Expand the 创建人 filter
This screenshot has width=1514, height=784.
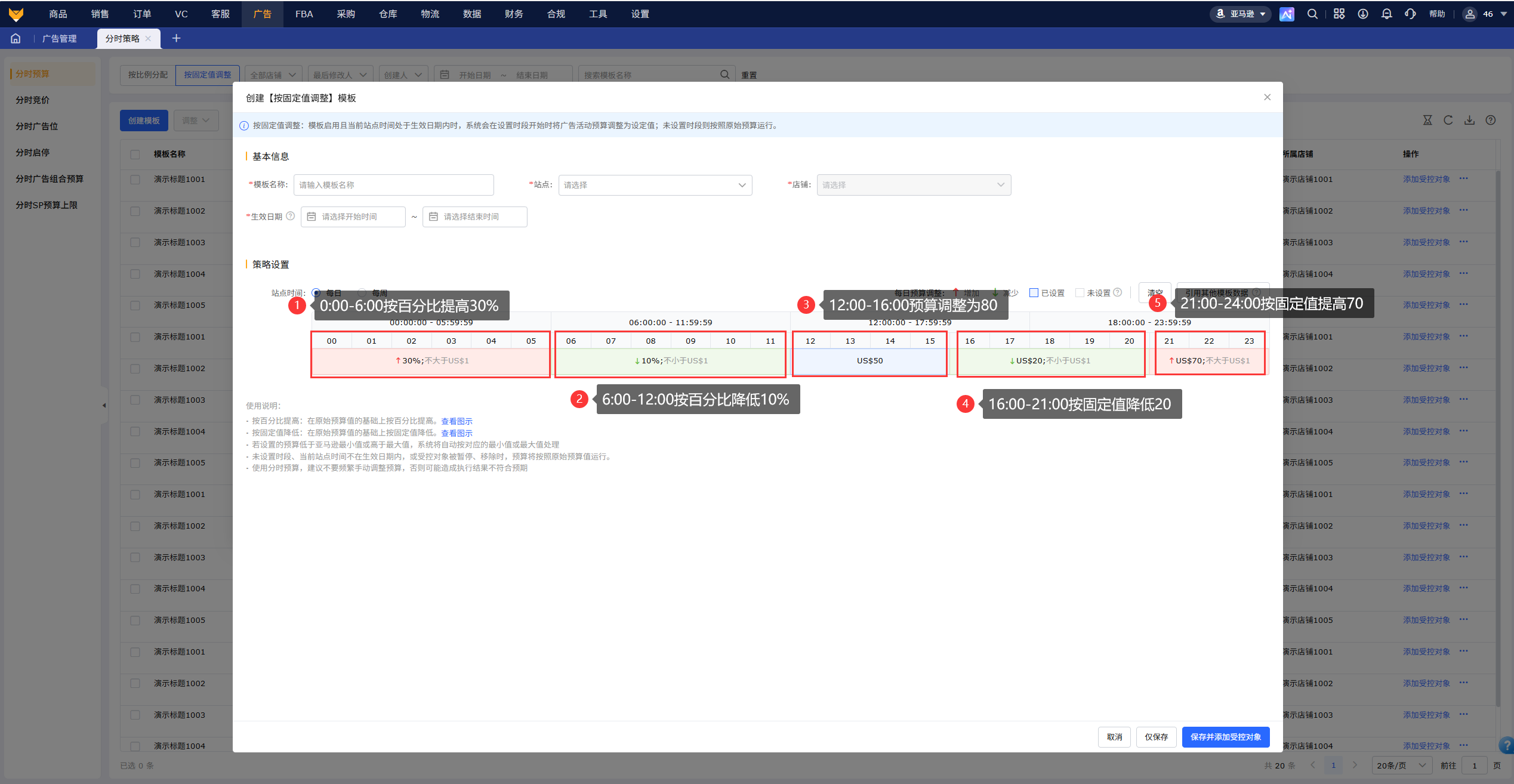(x=403, y=75)
